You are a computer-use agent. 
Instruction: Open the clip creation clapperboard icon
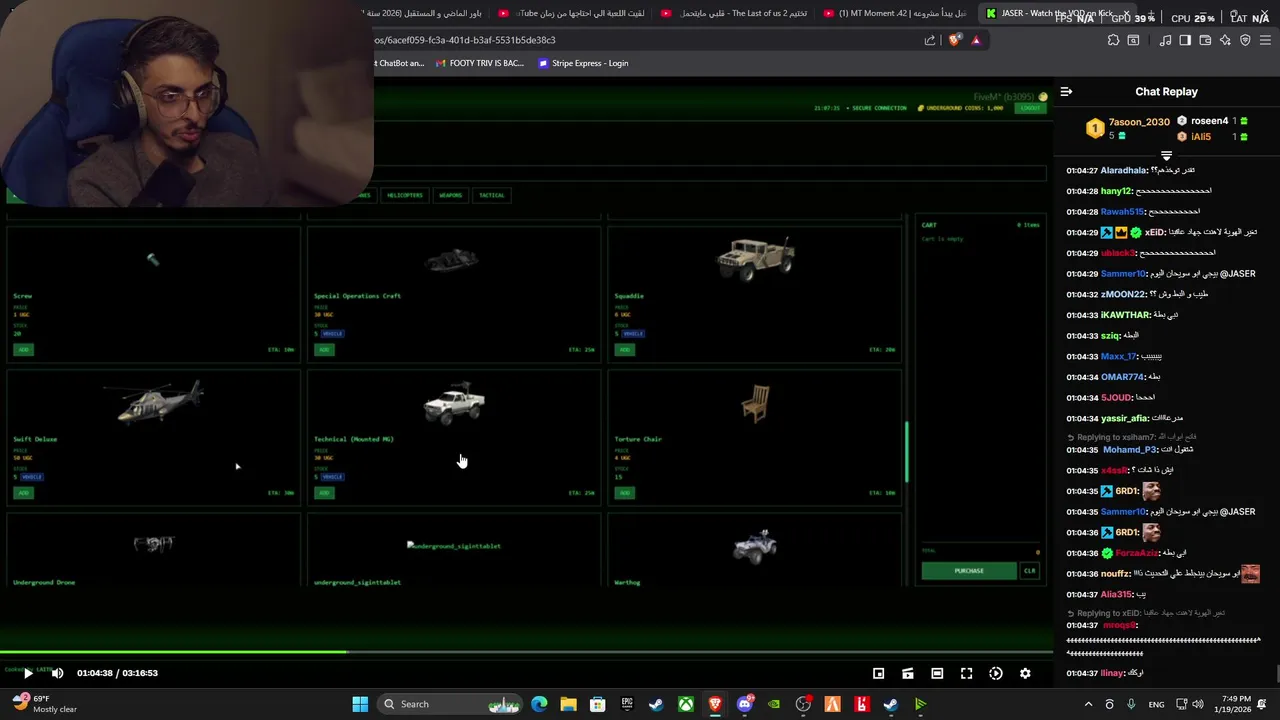[x=907, y=674]
